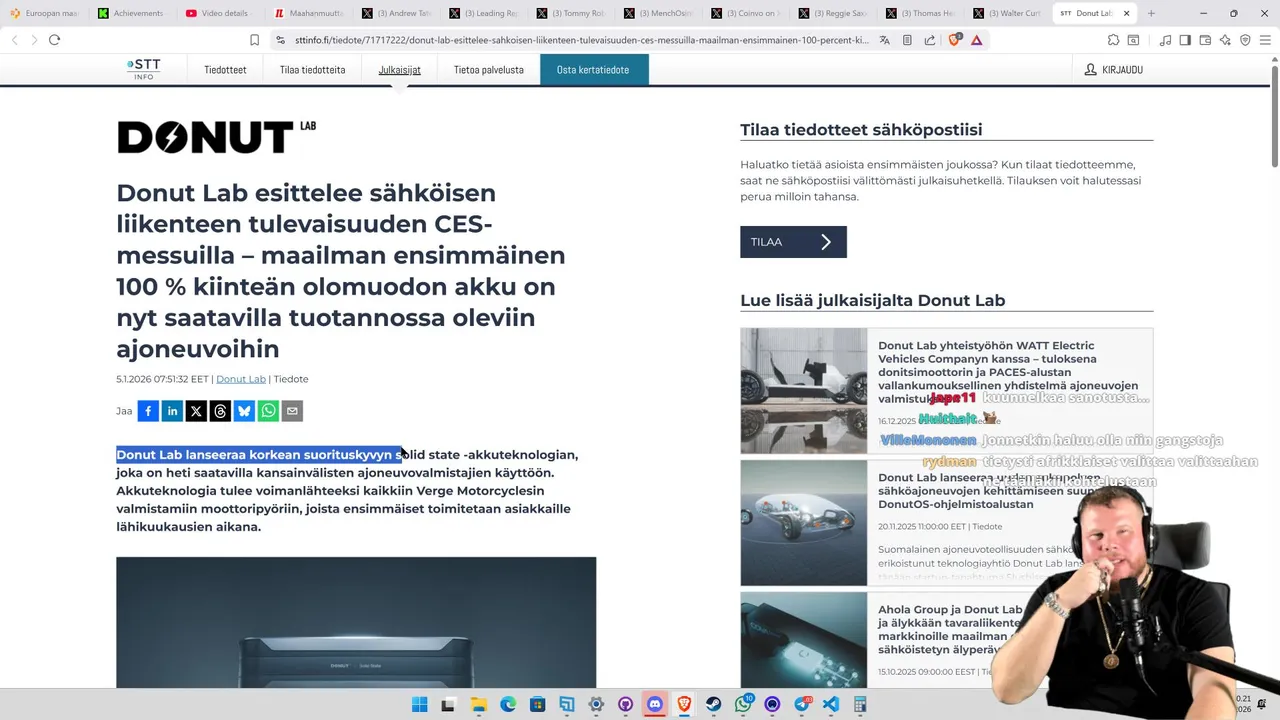This screenshot has width=1280, height=720.
Task: Open Brave Shields lion icon
Action: click(x=953, y=40)
